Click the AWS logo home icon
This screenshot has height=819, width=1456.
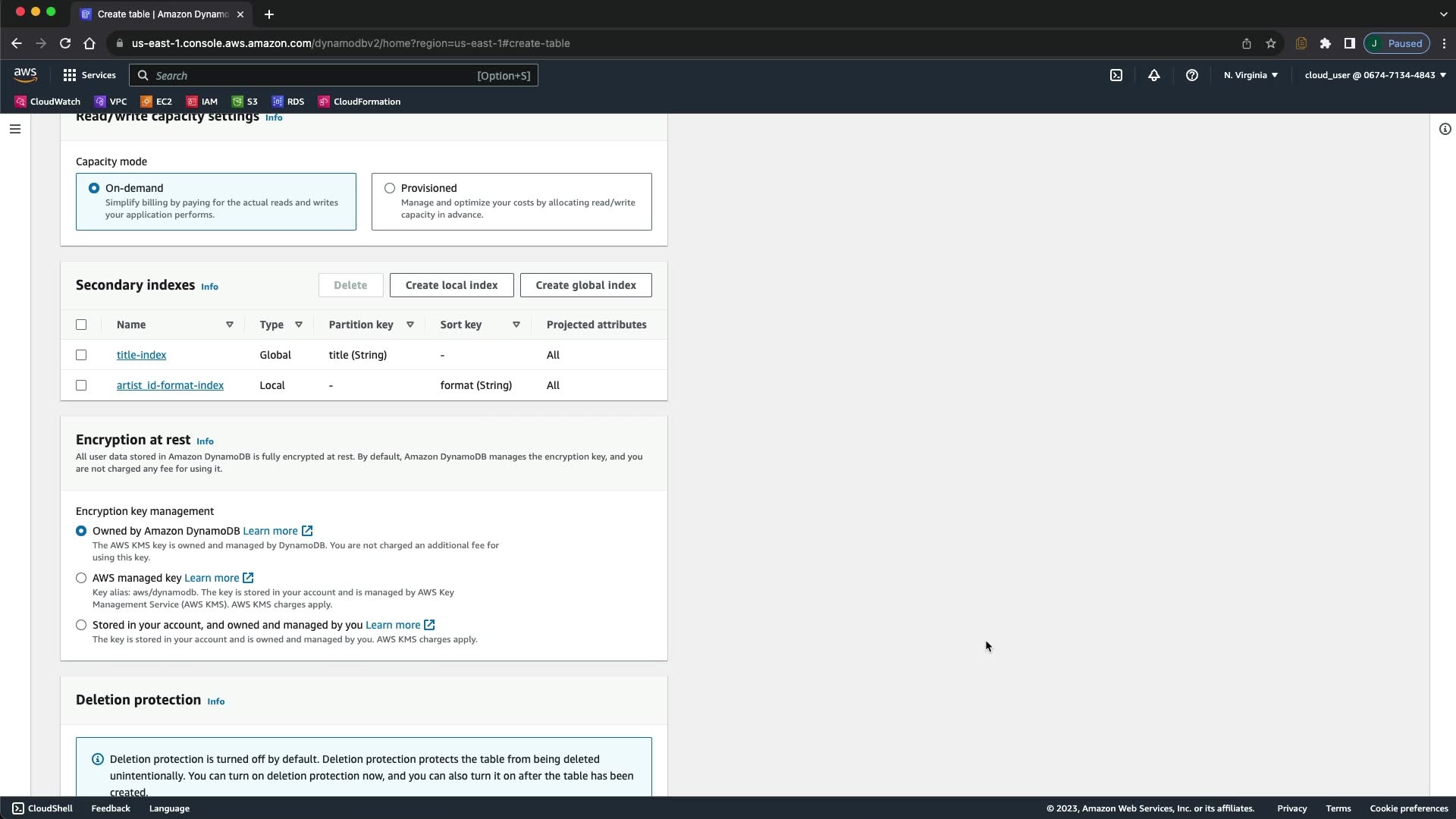[x=25, y=74]
